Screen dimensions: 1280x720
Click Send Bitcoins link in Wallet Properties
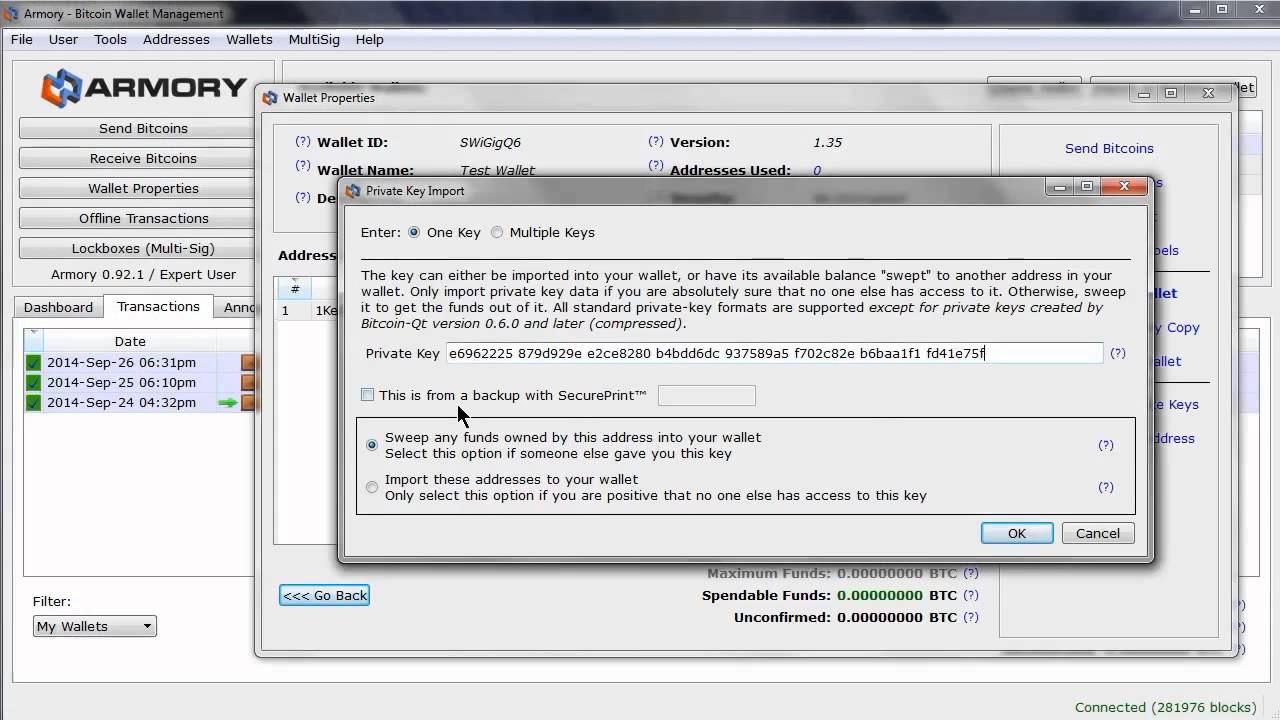tap(1109, 148)
